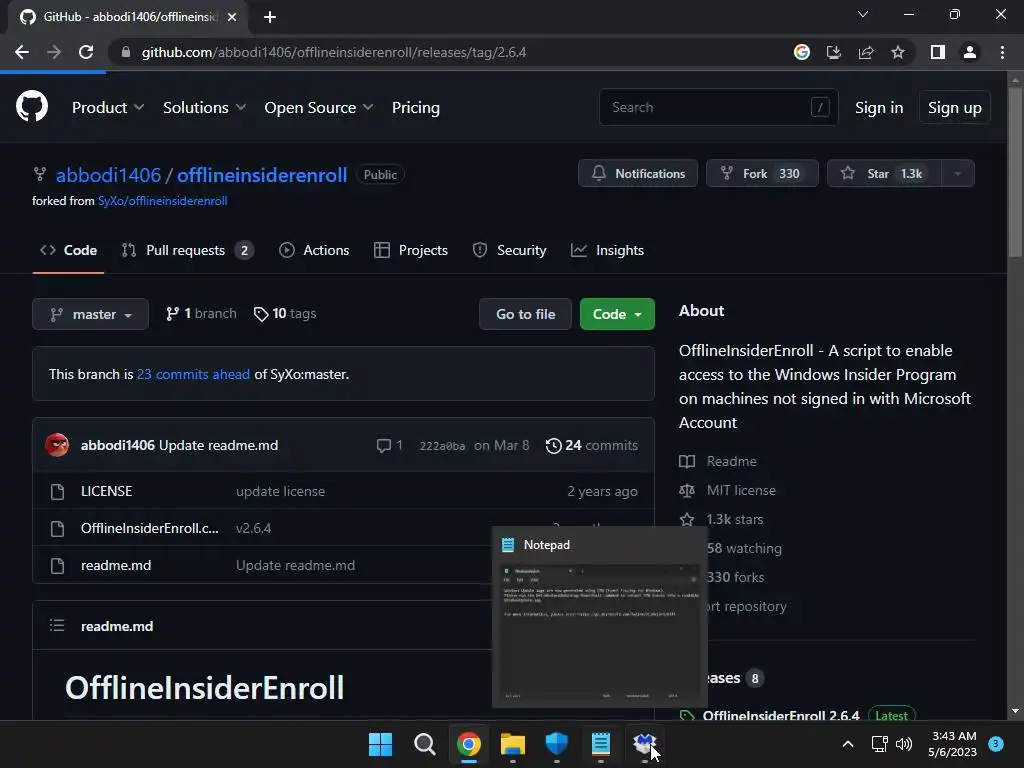
Task: Open the Pricing page
Action: 415,108
